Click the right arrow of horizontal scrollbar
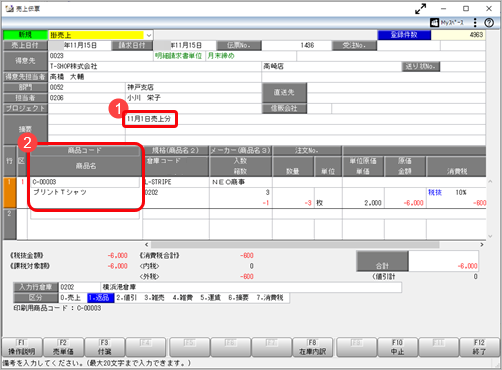 coord(482,245)
